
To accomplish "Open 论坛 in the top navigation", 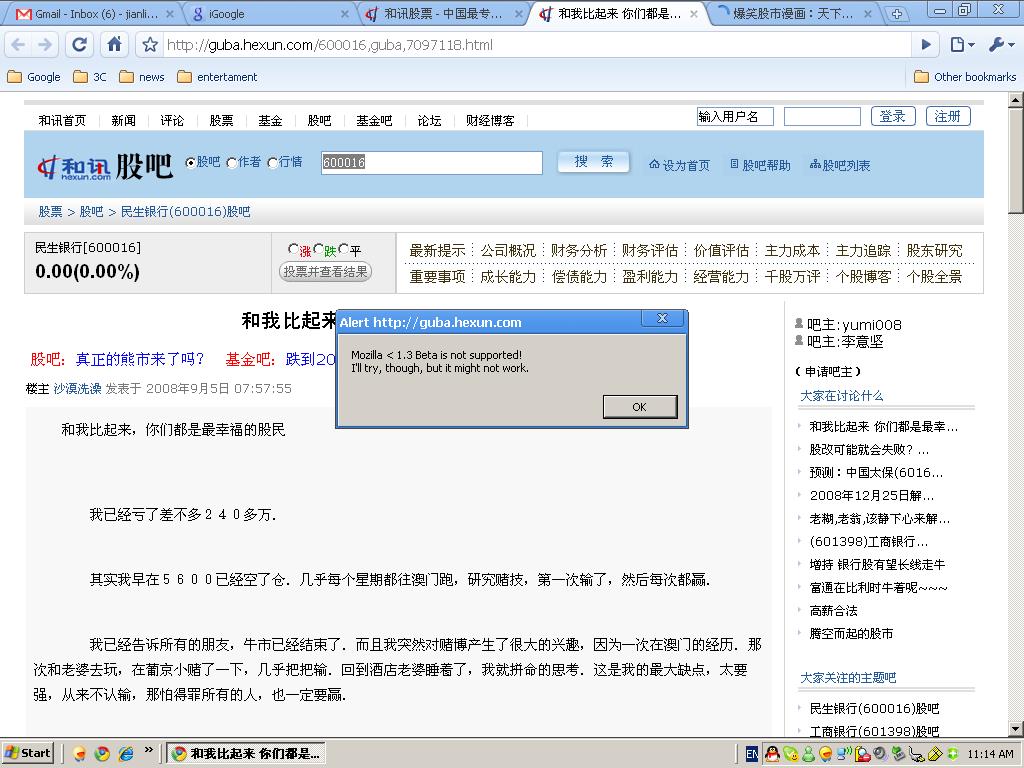I will (429, 120).
